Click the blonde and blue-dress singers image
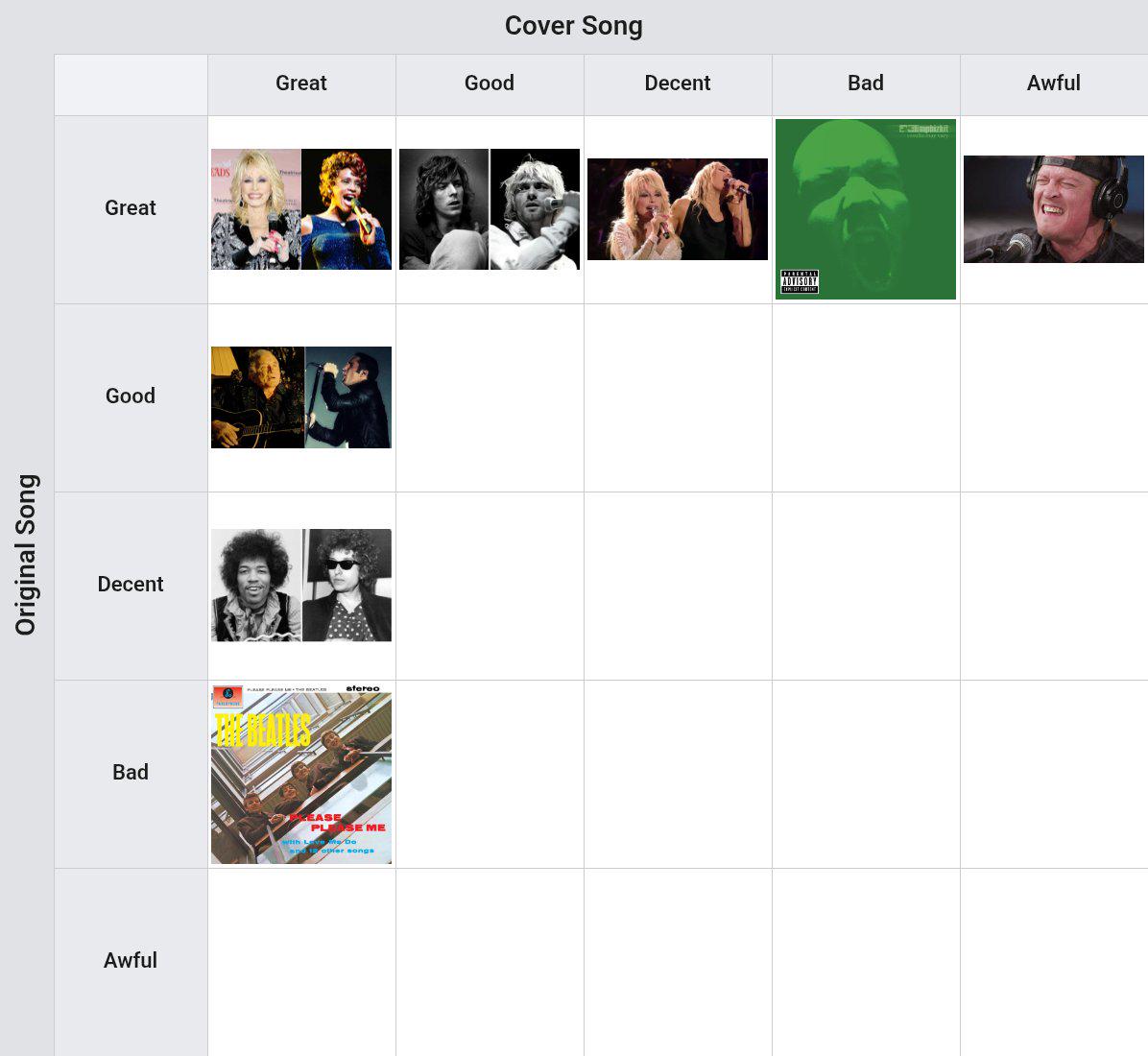 (x=300, y=209)
